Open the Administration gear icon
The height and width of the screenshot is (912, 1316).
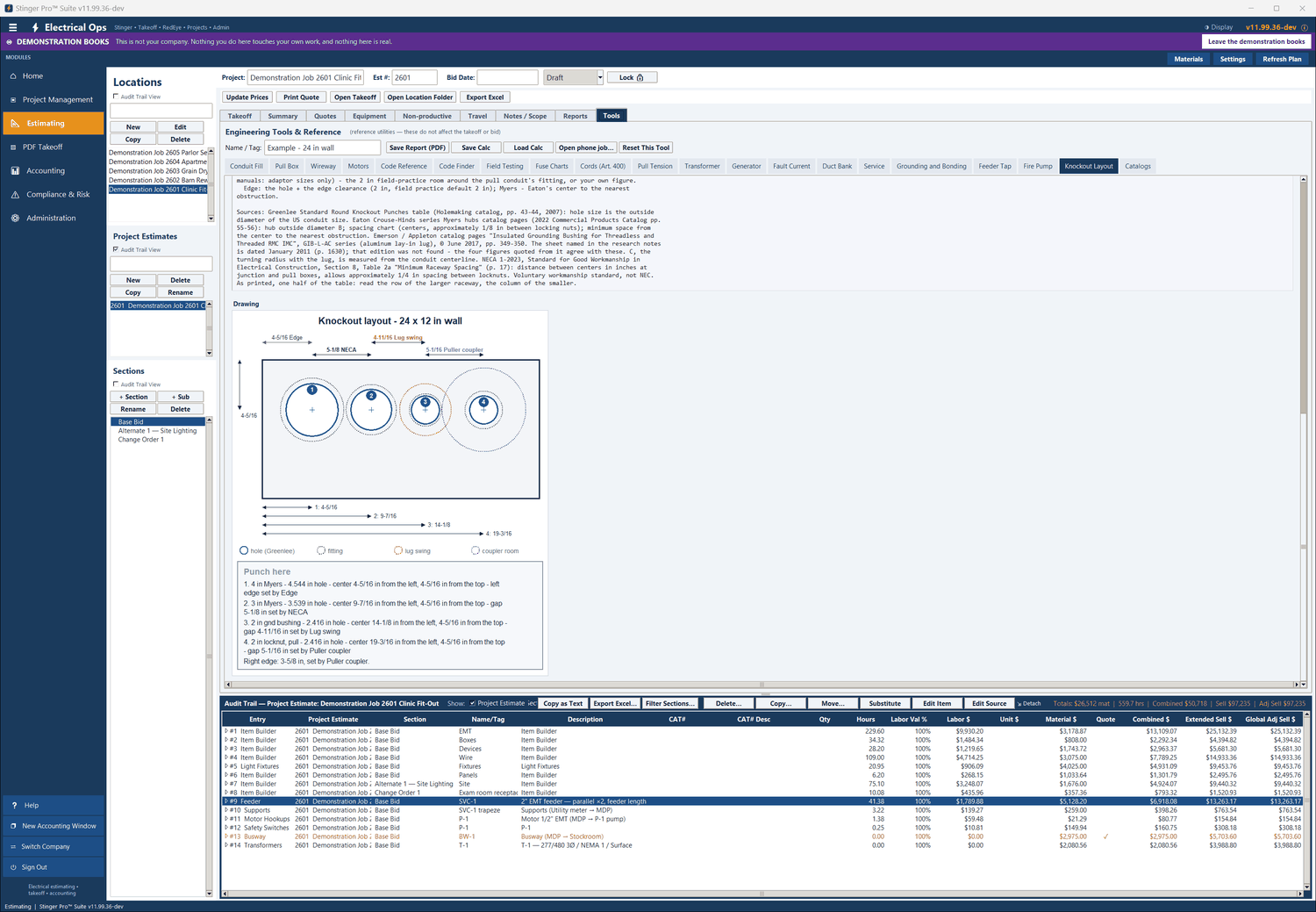[14, 219]
